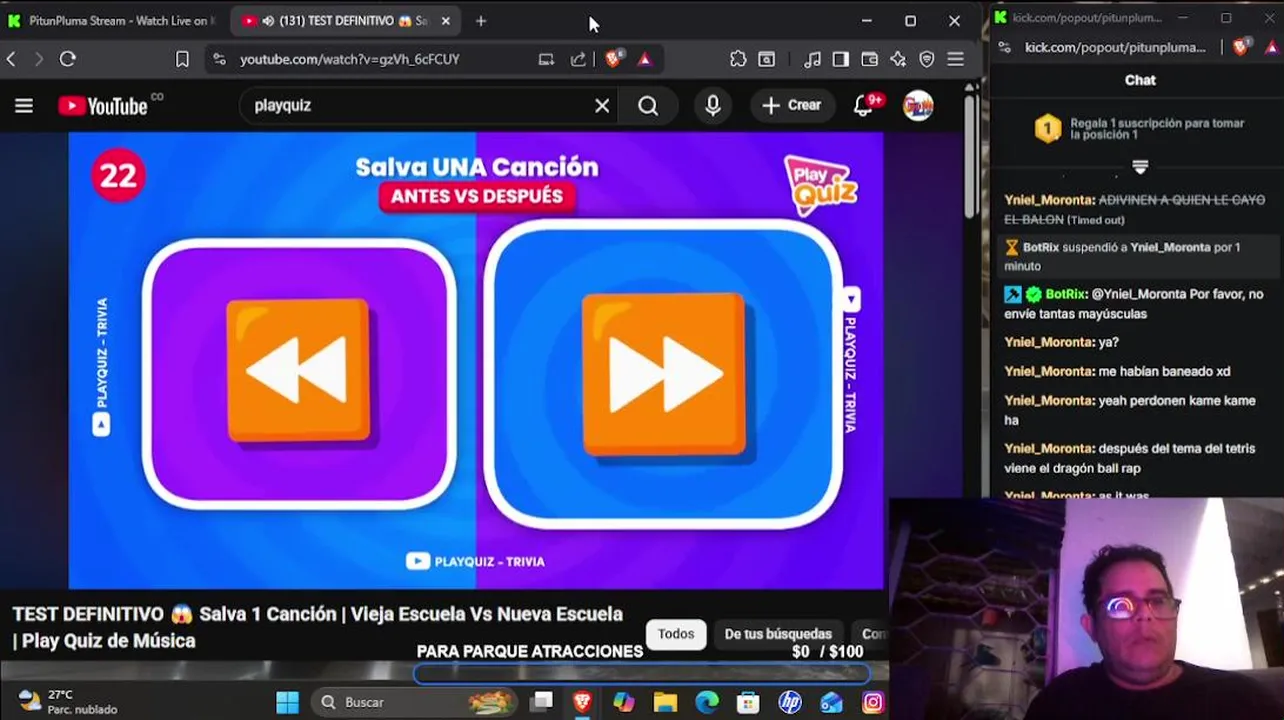
Task: Open site settings icon in Kick popout window
Action: point(1007,48)
